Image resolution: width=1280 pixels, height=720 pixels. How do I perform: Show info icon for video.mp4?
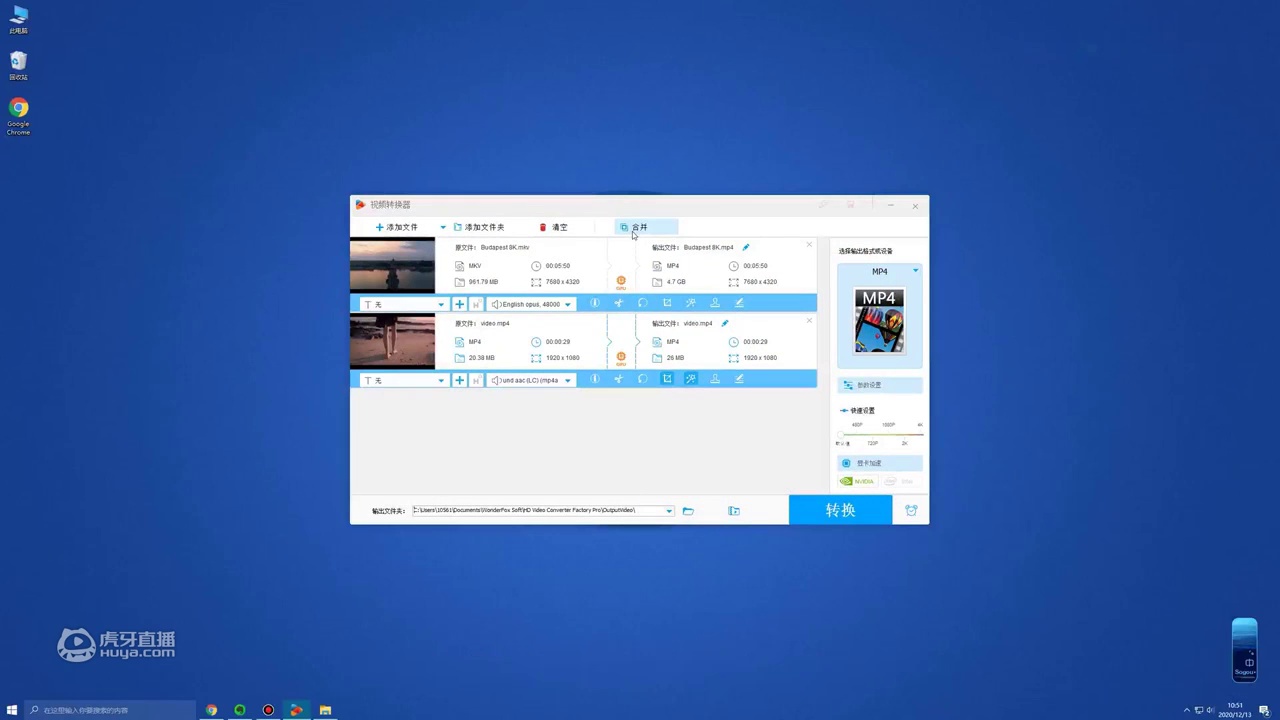tap(595, 379)
